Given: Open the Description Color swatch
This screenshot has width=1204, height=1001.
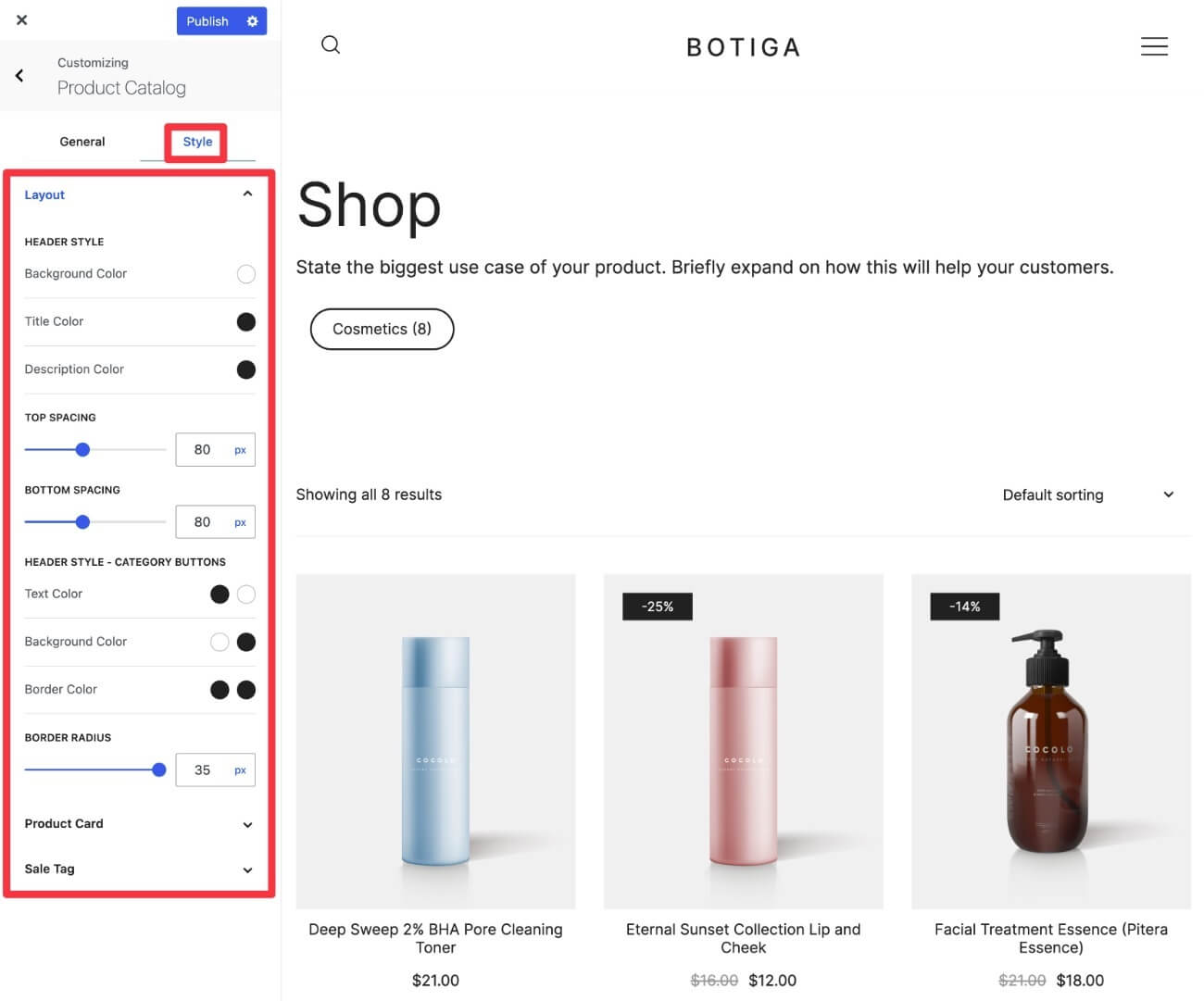Looking at the screenshot, I should tap(245, 369).
